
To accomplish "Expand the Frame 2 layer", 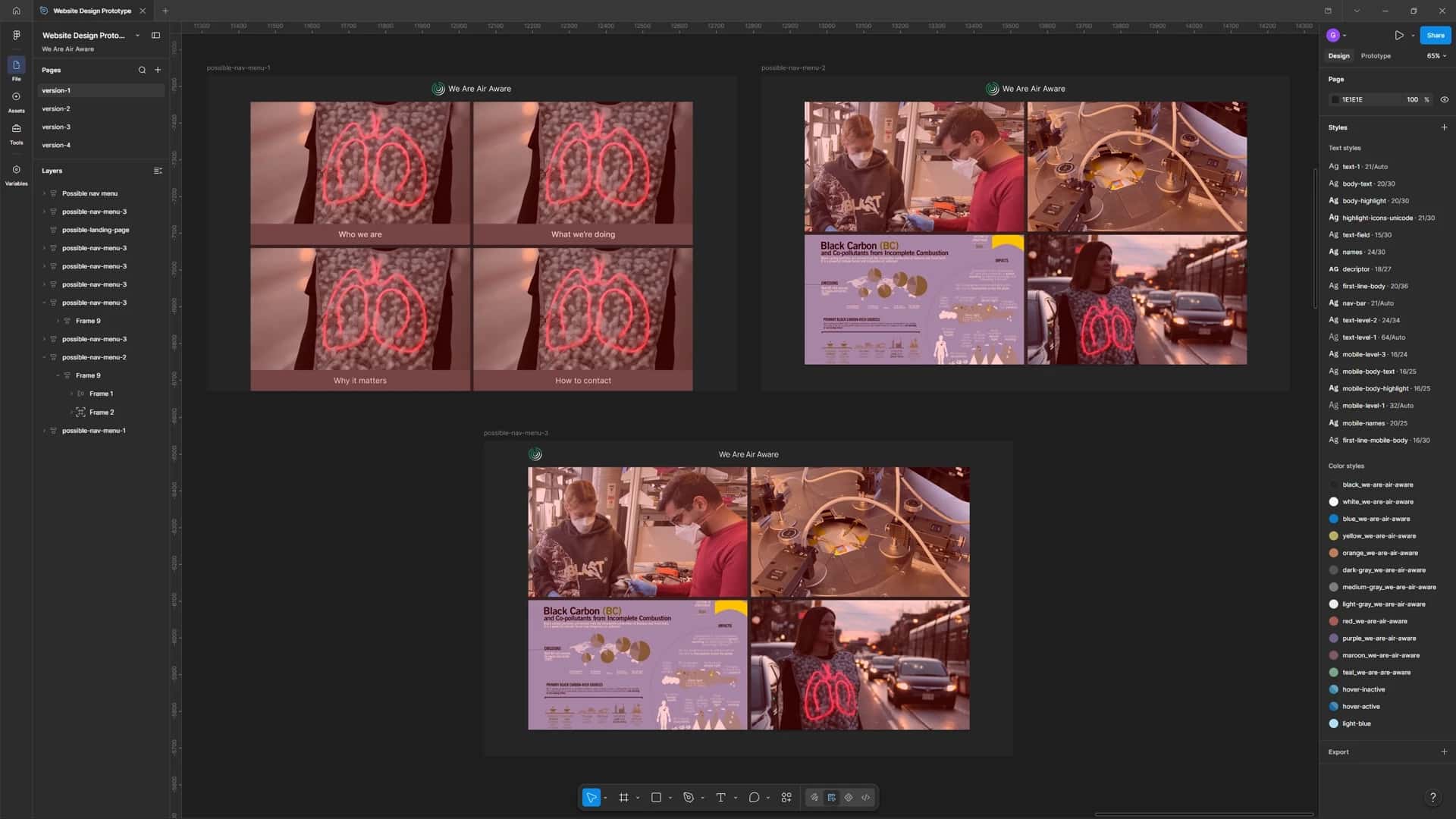I will 71,412.
